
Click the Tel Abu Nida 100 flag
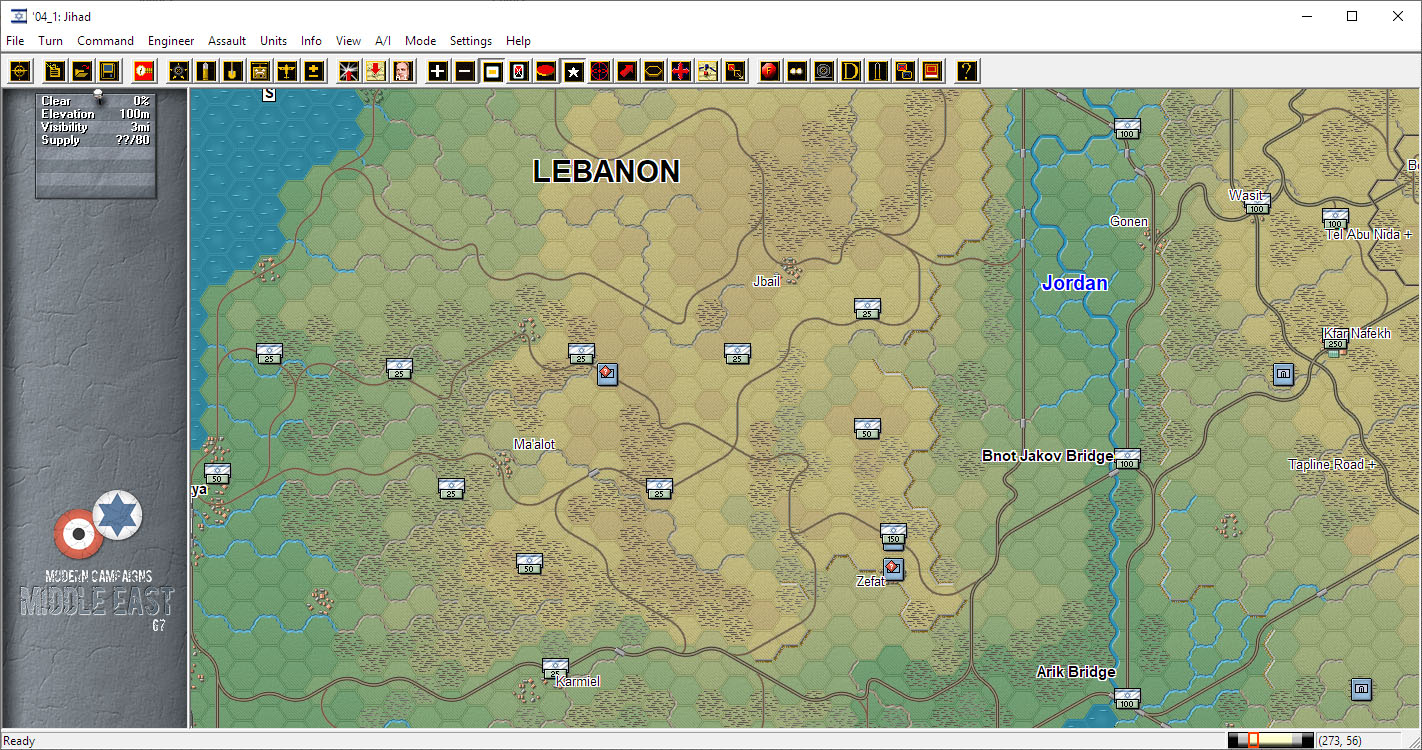[1335, 219]
